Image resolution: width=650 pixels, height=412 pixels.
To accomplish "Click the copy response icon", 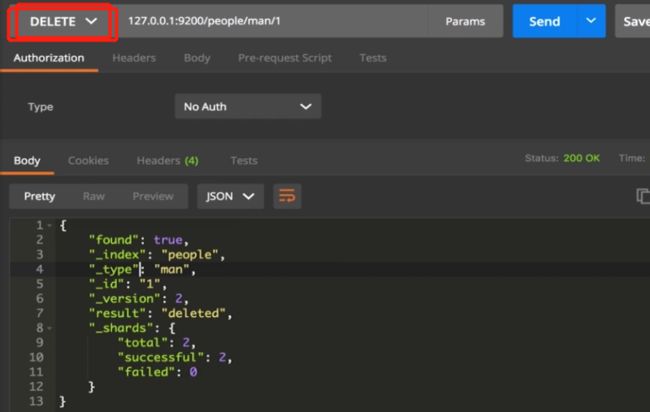I will tap(643, 196).
